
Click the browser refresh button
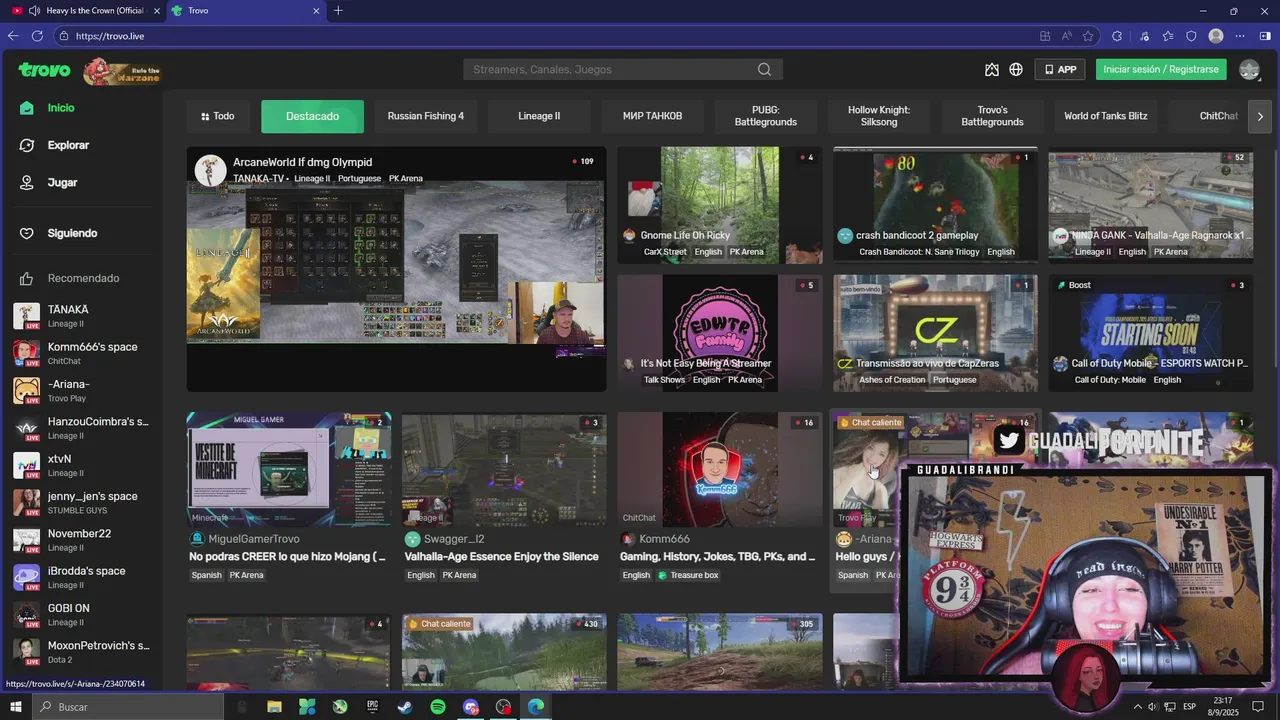(37, 36)
